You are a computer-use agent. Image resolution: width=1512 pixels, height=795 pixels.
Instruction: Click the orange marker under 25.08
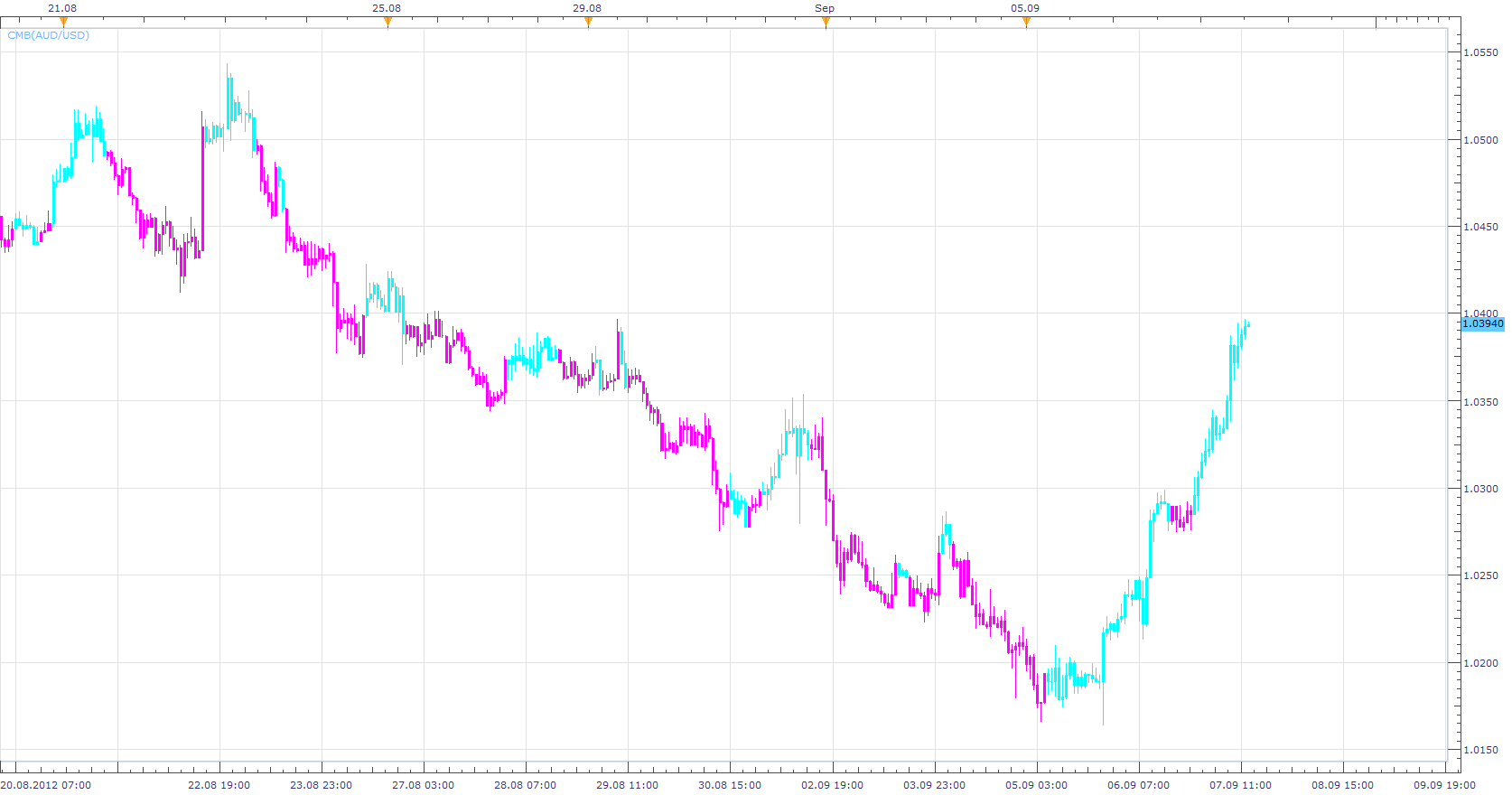387,22
